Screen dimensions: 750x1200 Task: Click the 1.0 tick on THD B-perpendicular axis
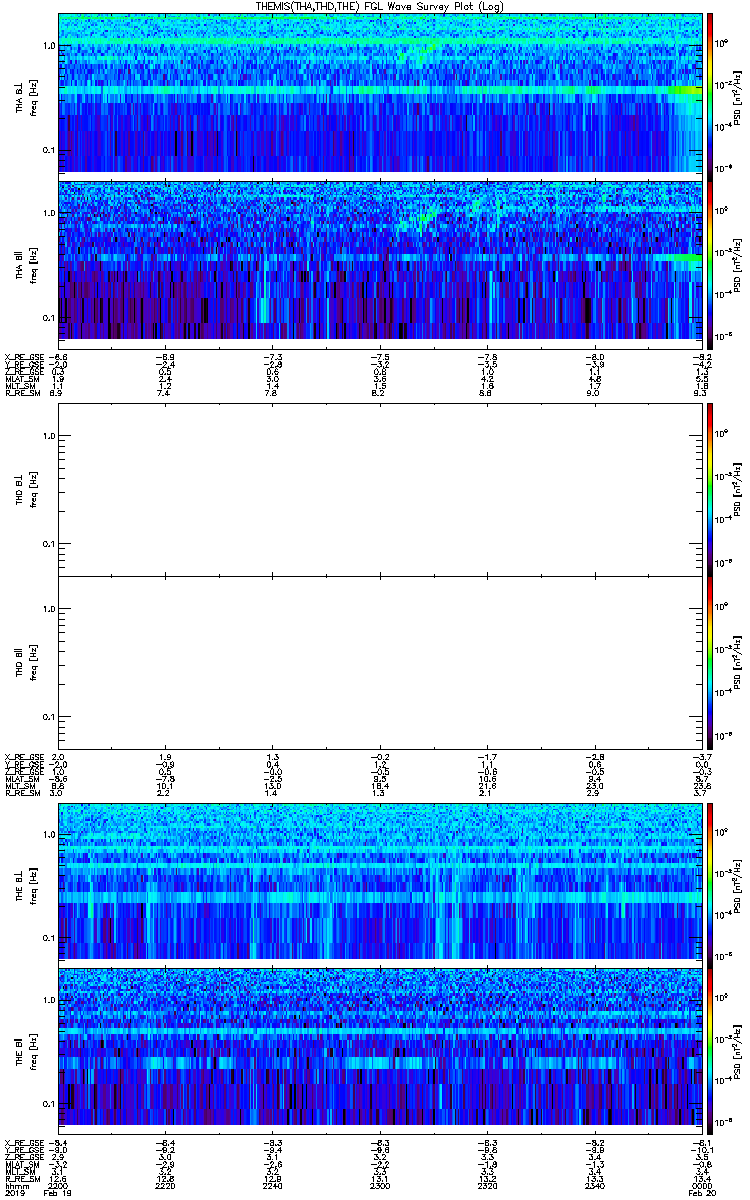click(49, 436)
